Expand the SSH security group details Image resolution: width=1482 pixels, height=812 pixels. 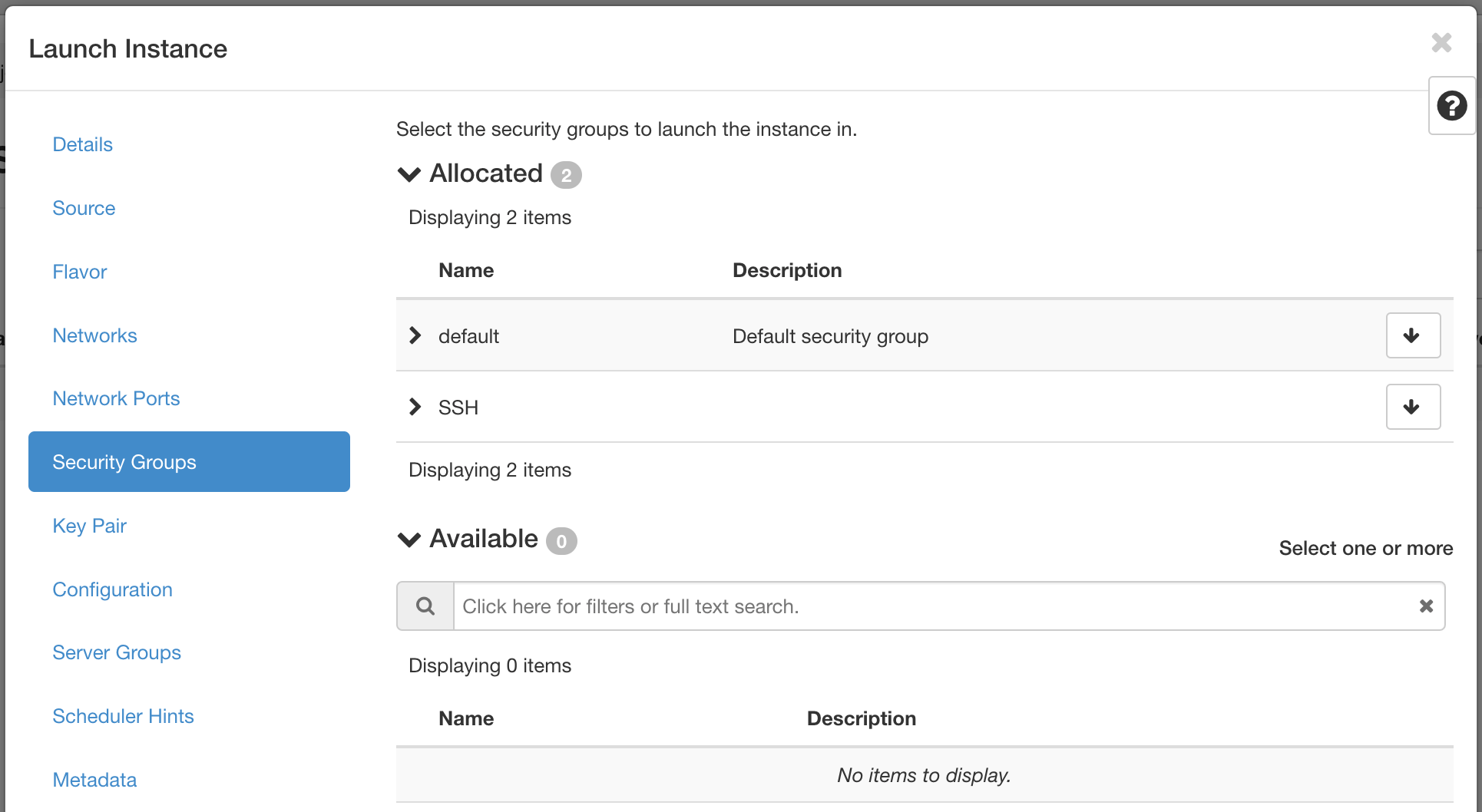tap(415, 407)
